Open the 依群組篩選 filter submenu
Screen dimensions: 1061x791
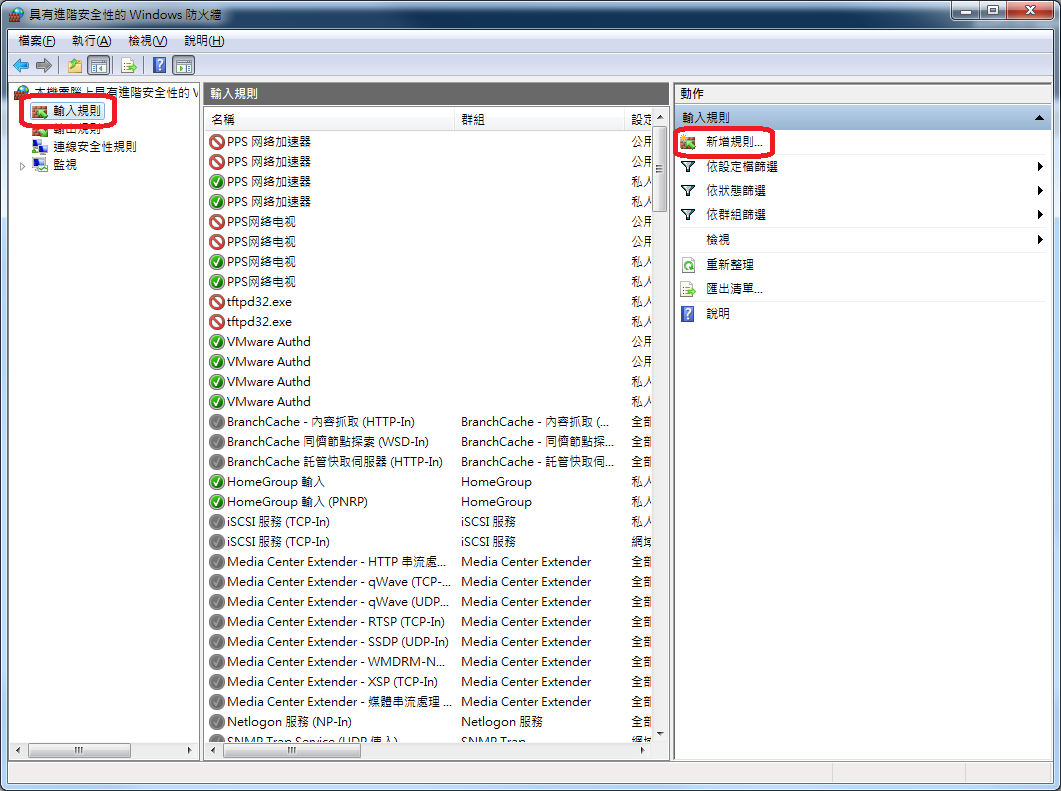(735, 215)
